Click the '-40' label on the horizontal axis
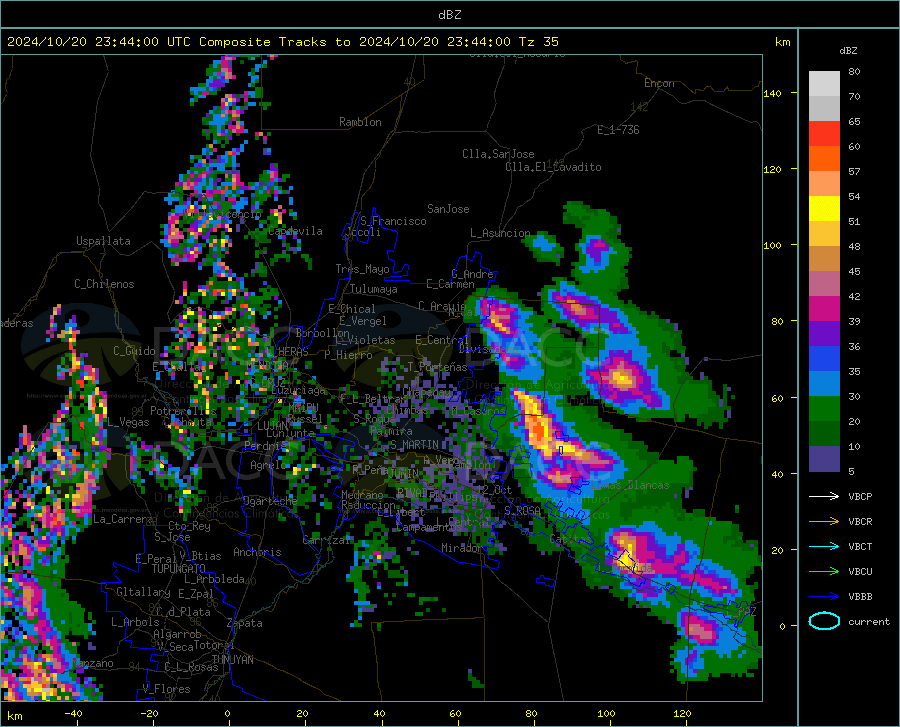The height and width of the screenshot is (727, 900). [x=73, y=714]
